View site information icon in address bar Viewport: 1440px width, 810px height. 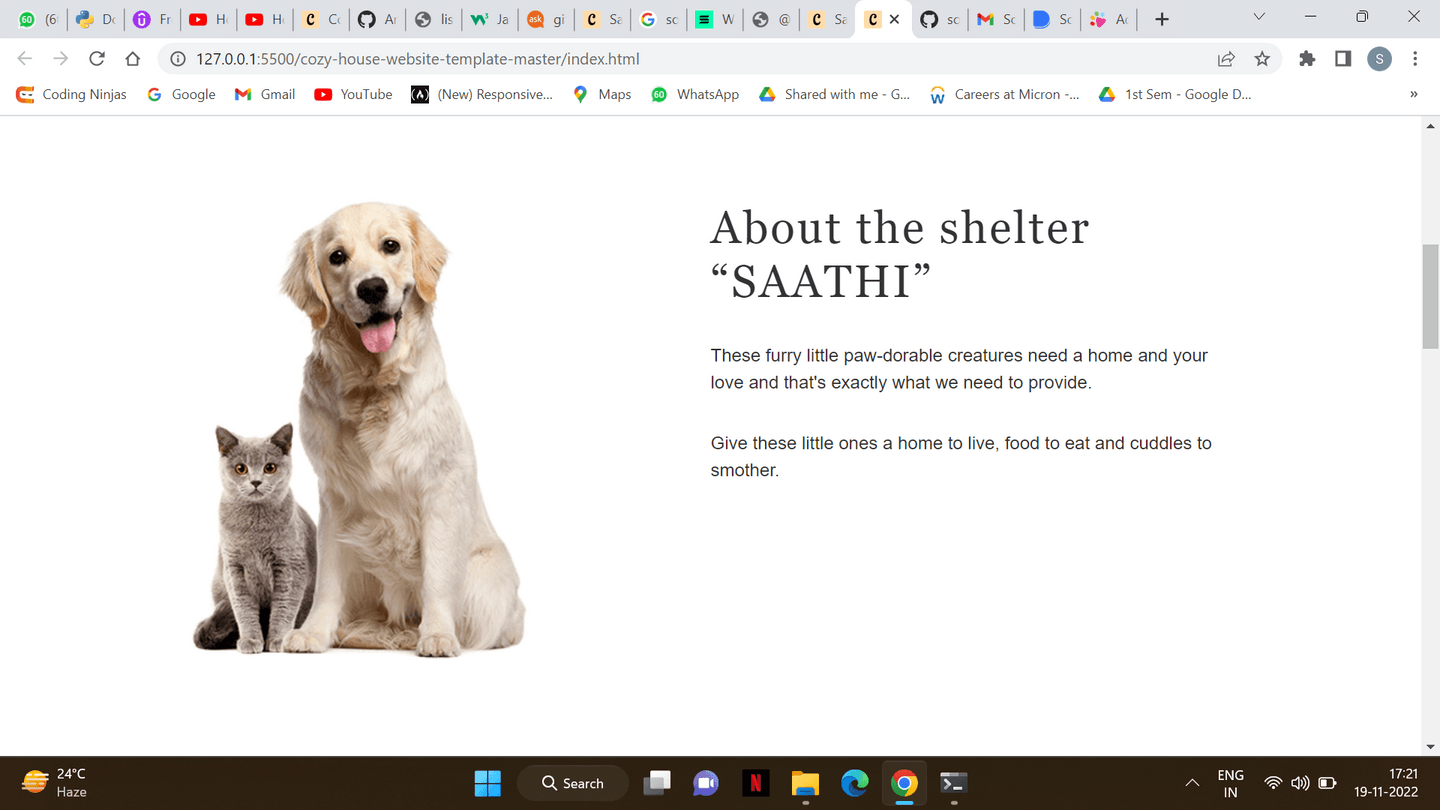point(178,59)
